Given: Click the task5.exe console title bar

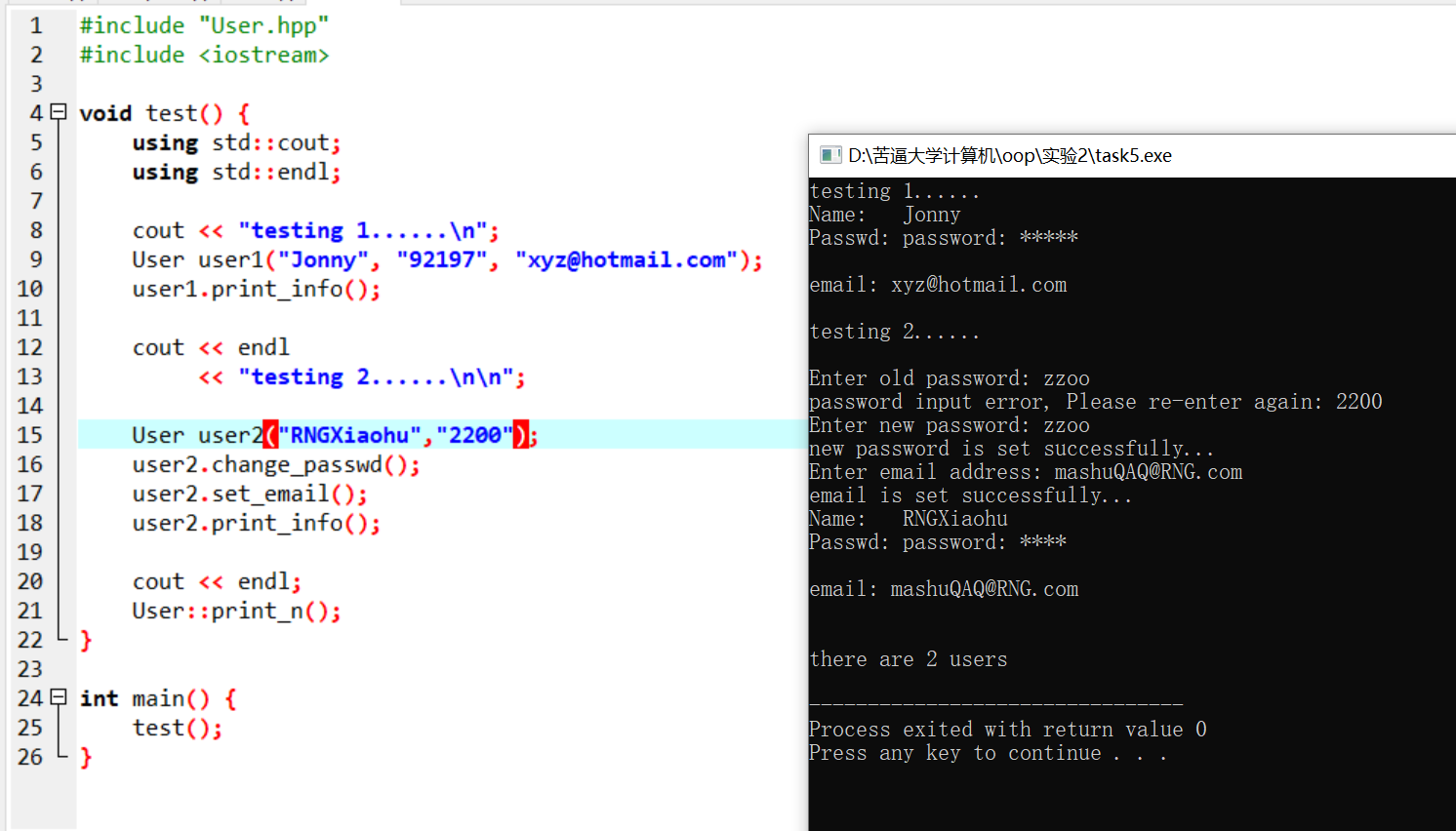Looking at the screenshot, I should tap(1132, 155).
